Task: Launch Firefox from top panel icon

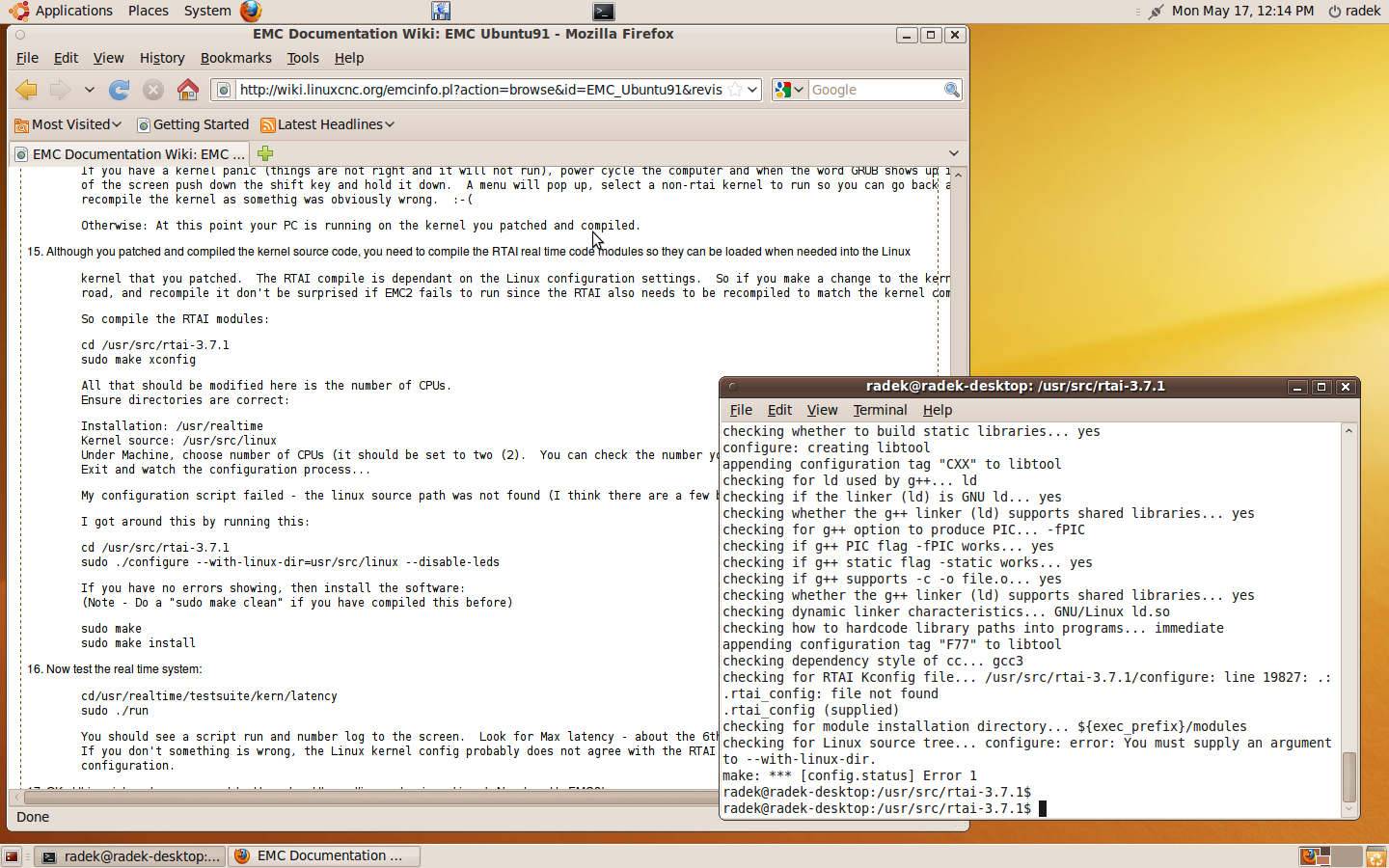Action: coord(251,11)
